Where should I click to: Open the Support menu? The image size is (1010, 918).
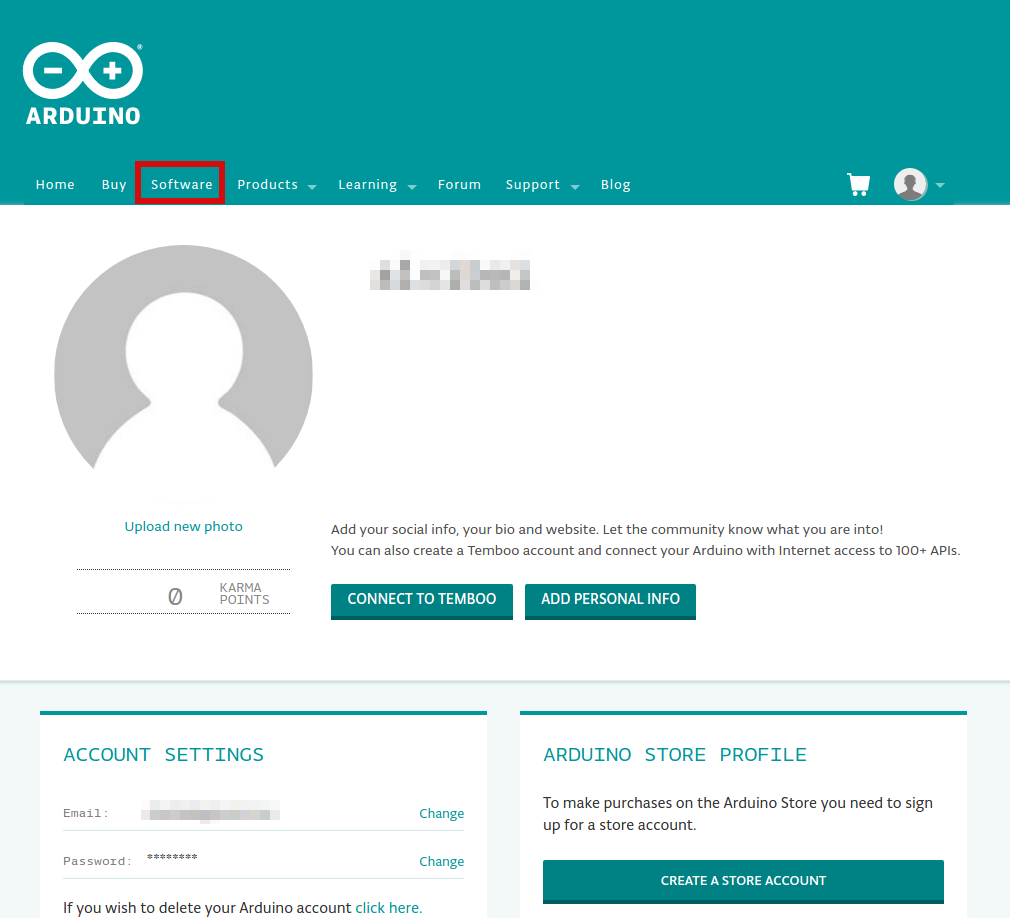[533, 185]
